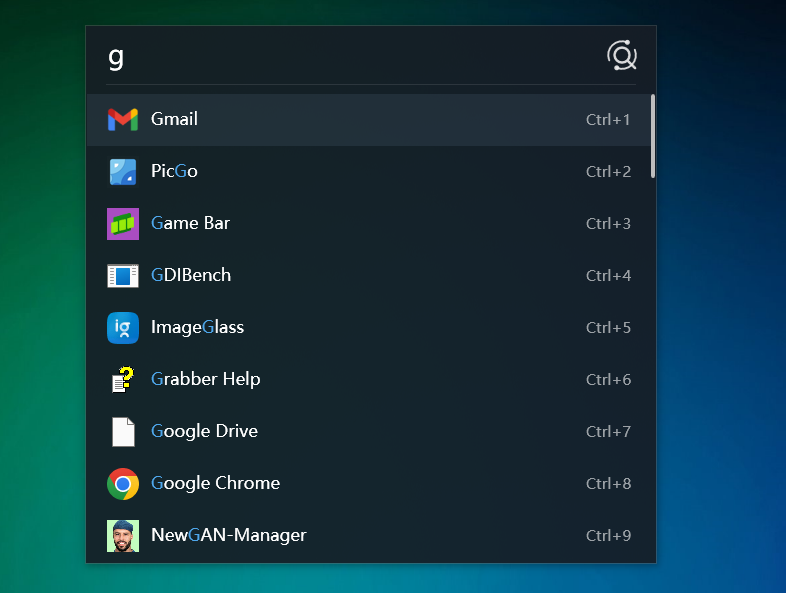Viewport: 786px width, 593px height.
Task: Focus the search query field containing g
Action: pyautogui.click(x=351, y=57)
